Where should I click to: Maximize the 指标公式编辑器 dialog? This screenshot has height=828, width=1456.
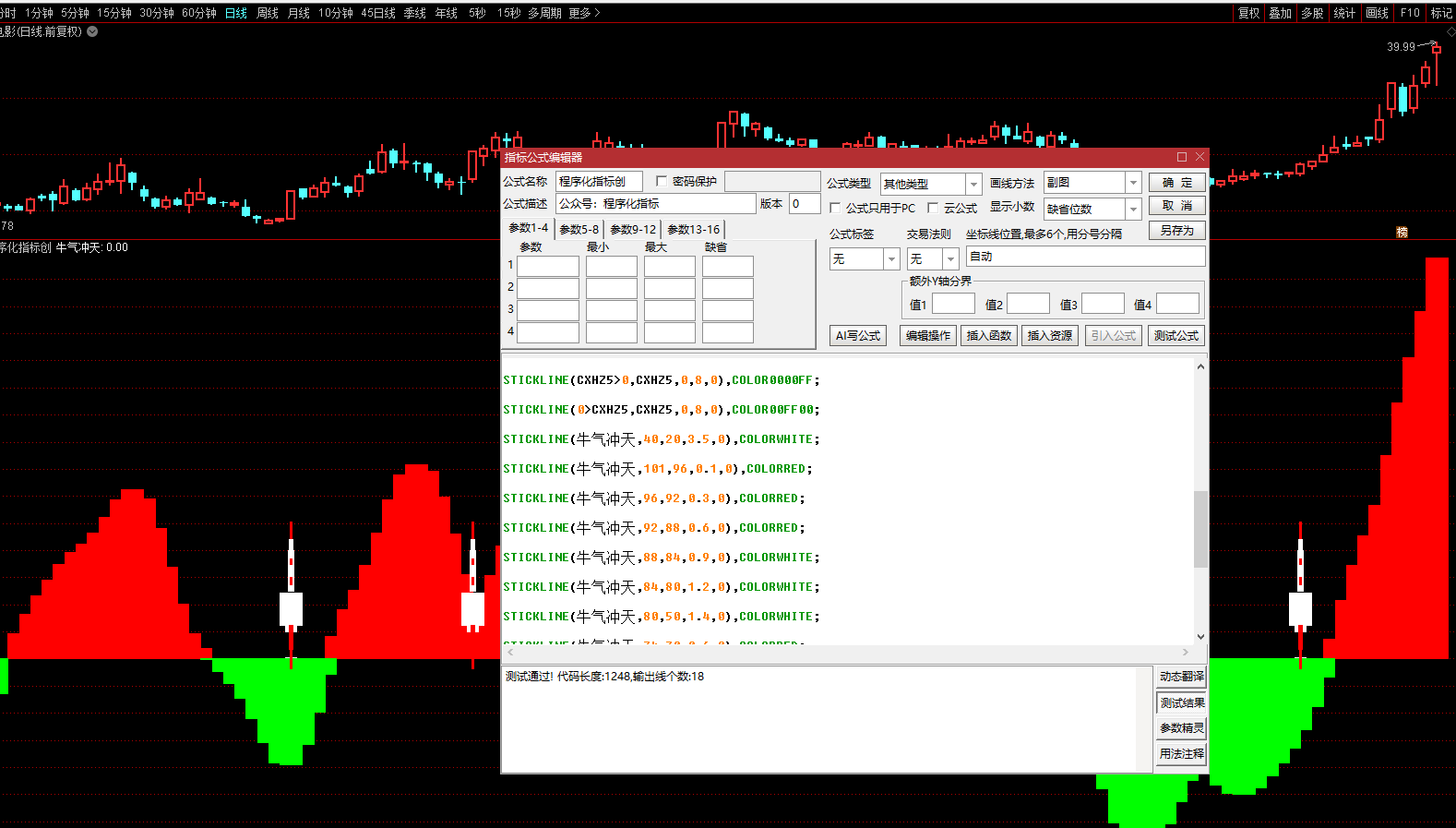point(1182,157)
